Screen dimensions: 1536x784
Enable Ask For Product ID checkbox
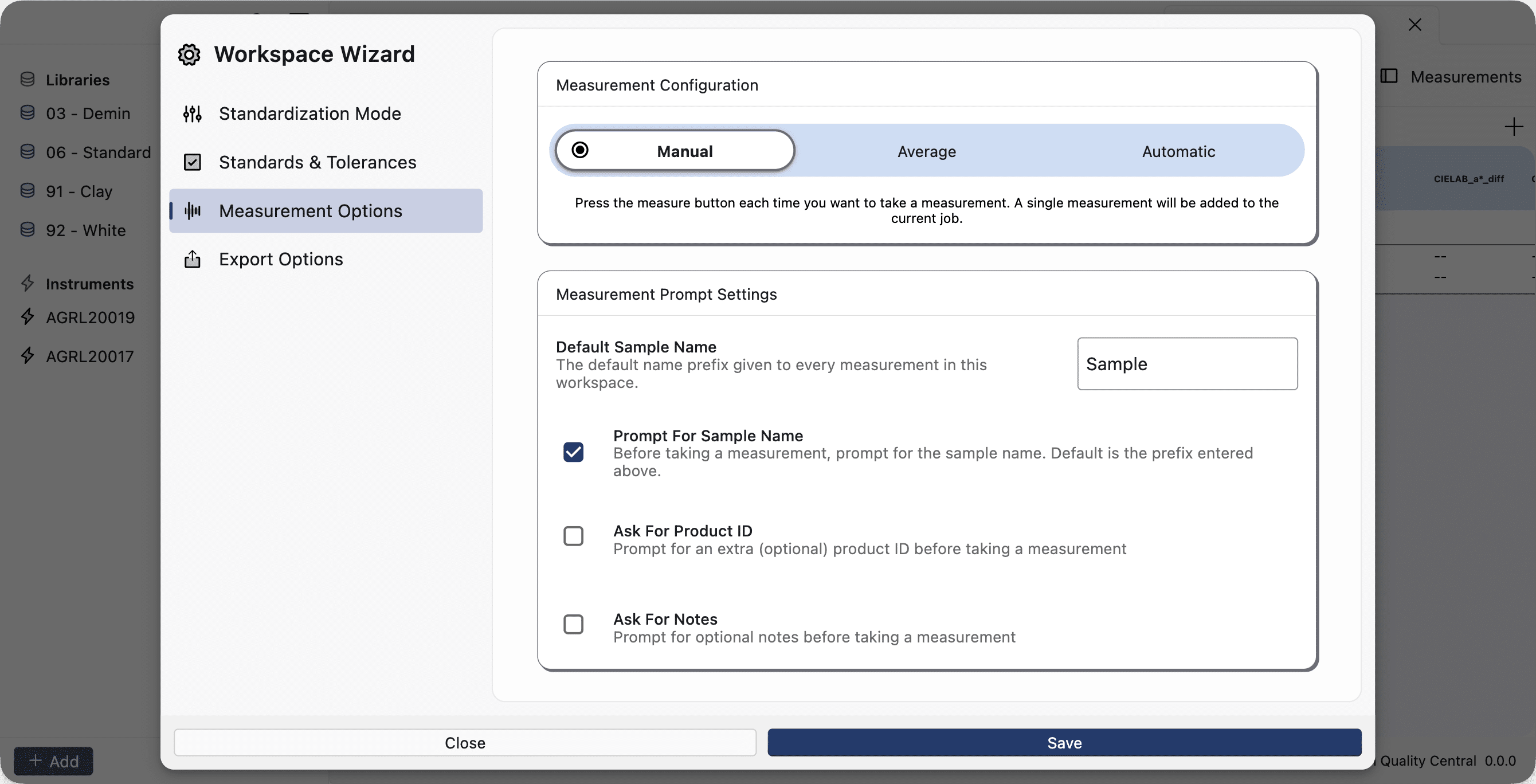573,536
